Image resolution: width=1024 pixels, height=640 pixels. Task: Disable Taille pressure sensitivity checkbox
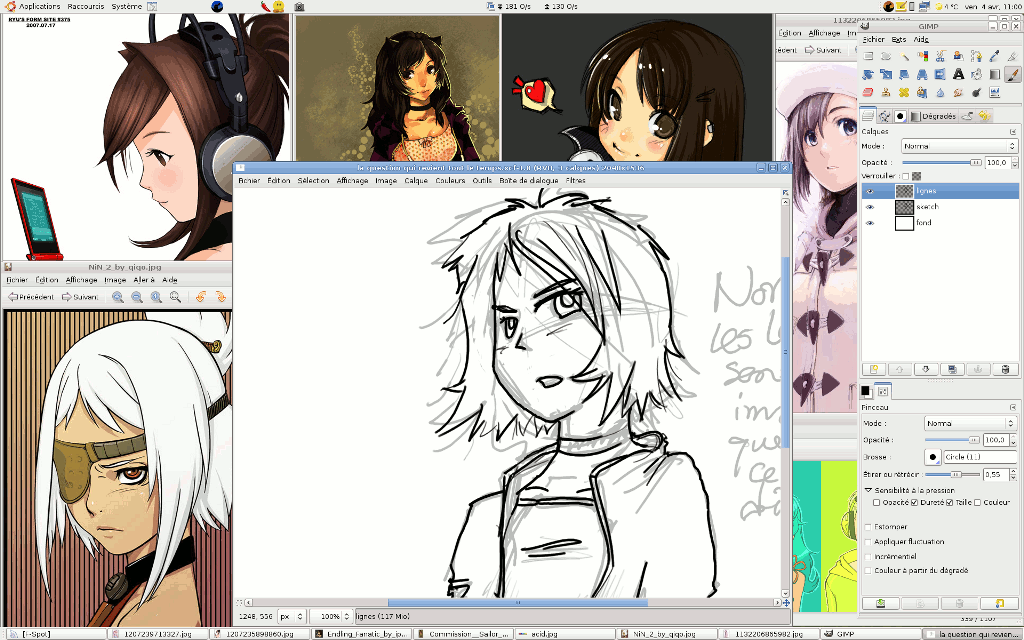point(950,502)
